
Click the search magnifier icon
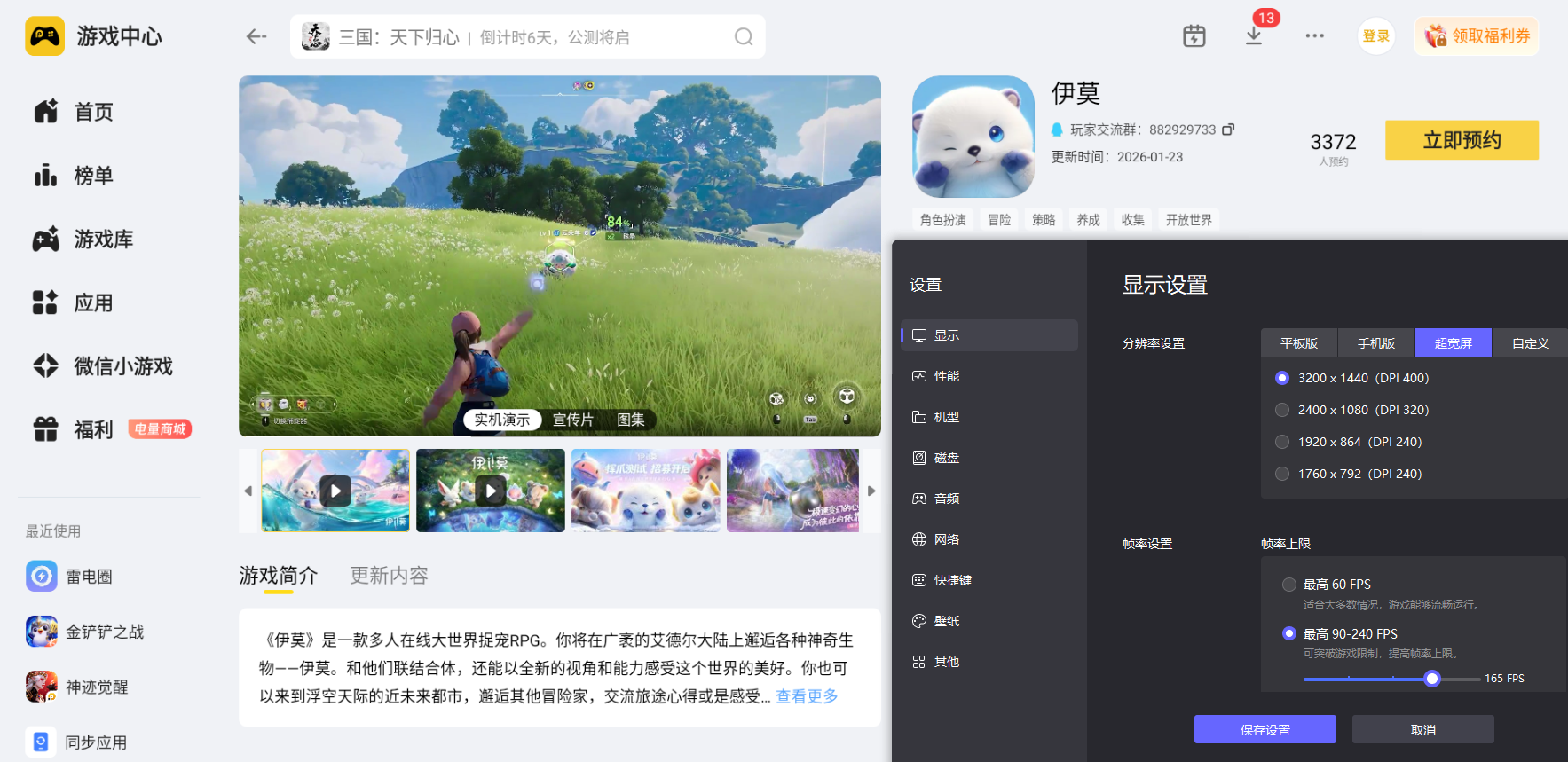[744, 36]
